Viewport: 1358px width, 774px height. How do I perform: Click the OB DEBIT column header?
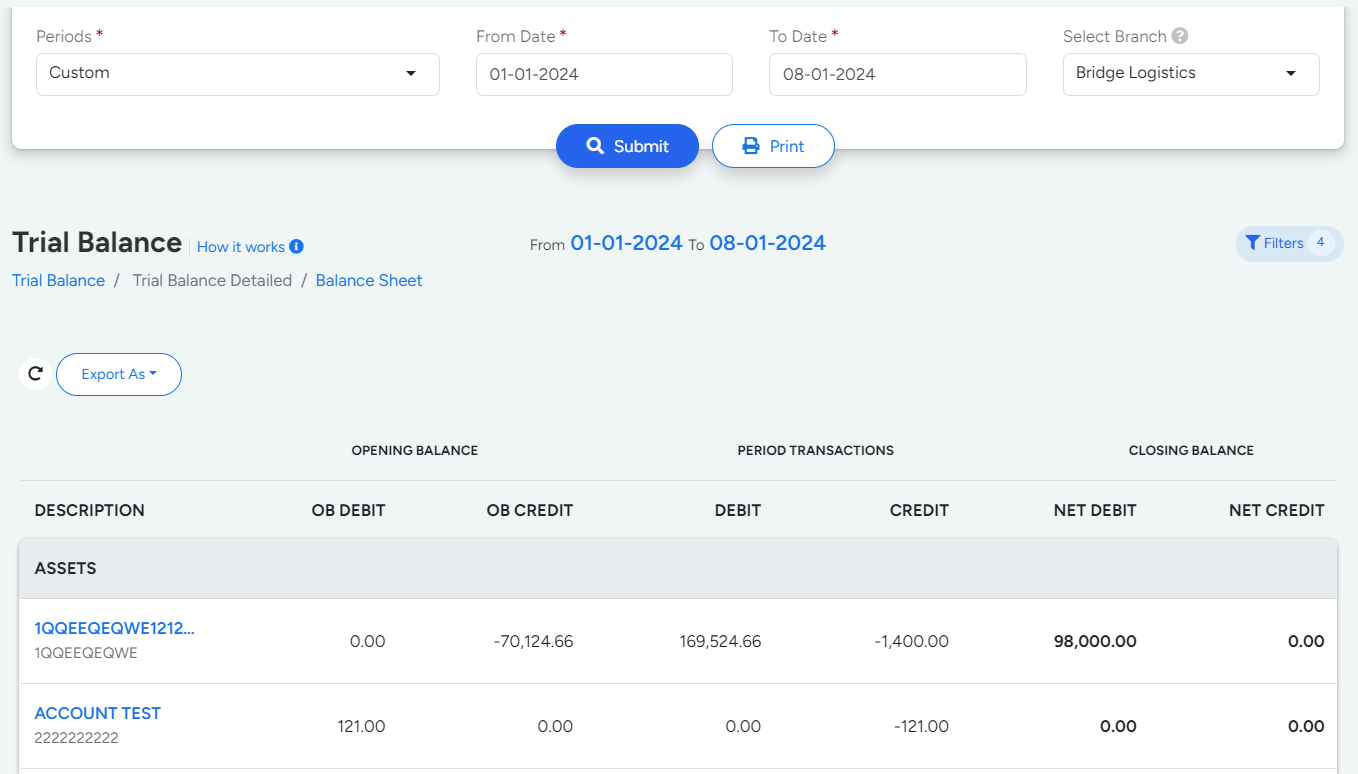click(348, 510)
